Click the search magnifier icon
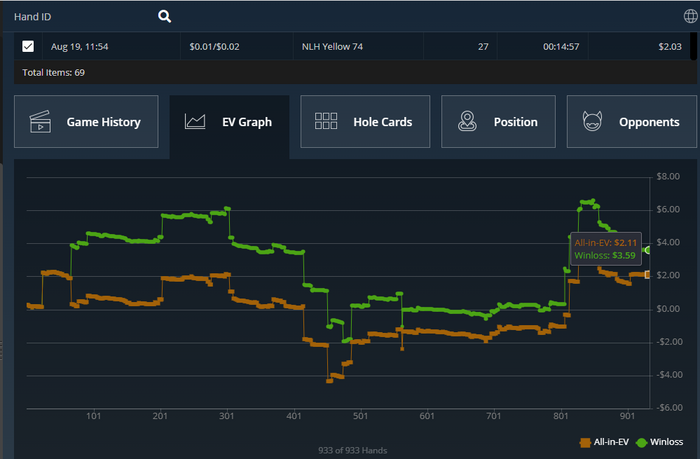The width and height of the screenshot is (700, 459). [x=164, y=17]
